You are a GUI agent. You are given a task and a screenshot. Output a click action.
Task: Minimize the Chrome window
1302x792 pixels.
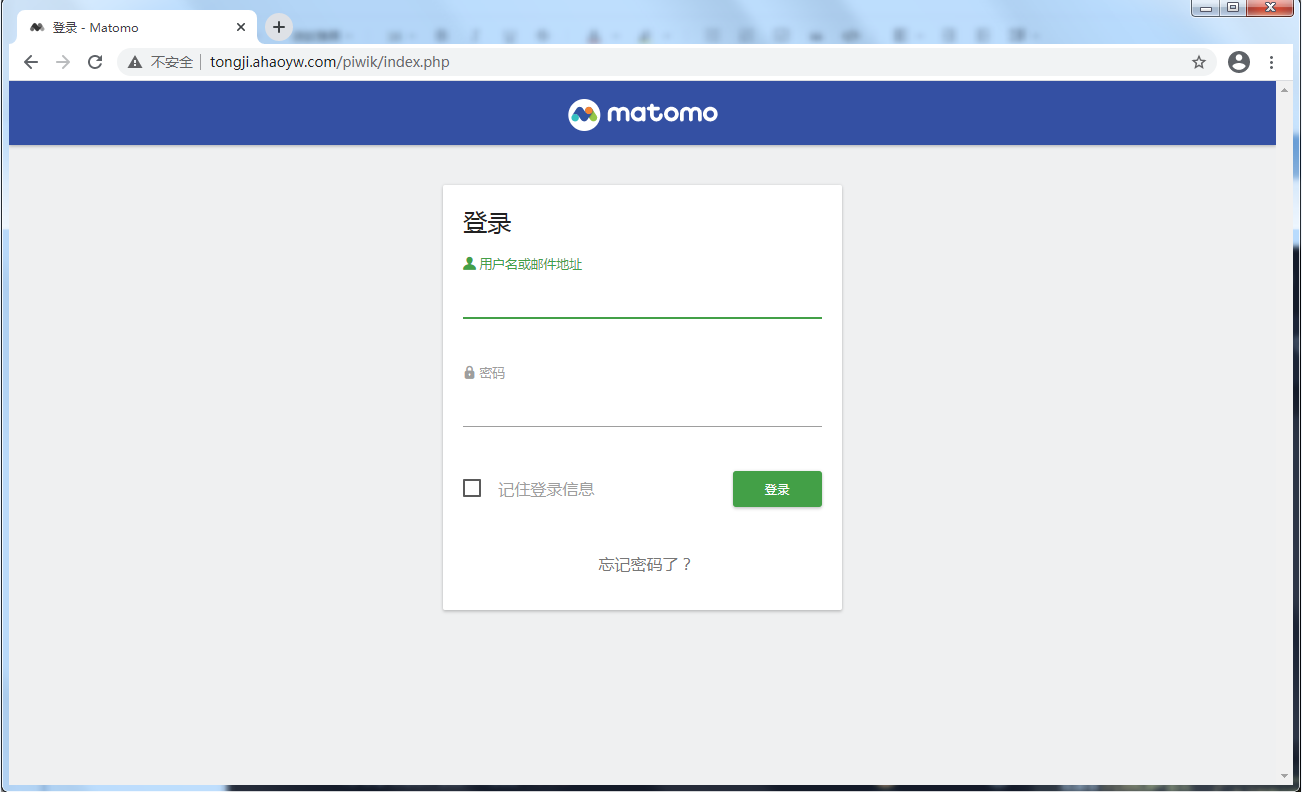[x=1206, y=8]
